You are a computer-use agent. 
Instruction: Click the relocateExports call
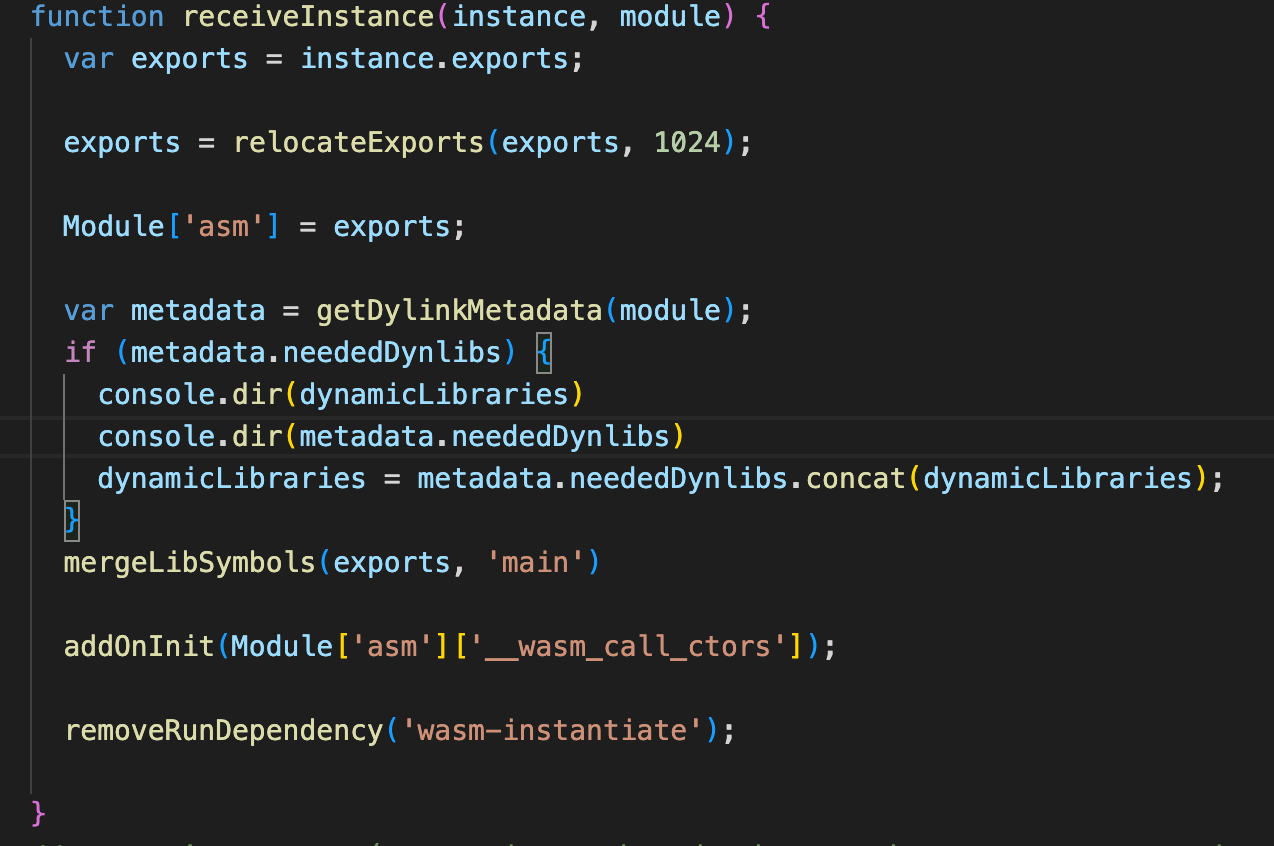pos(359,143)
